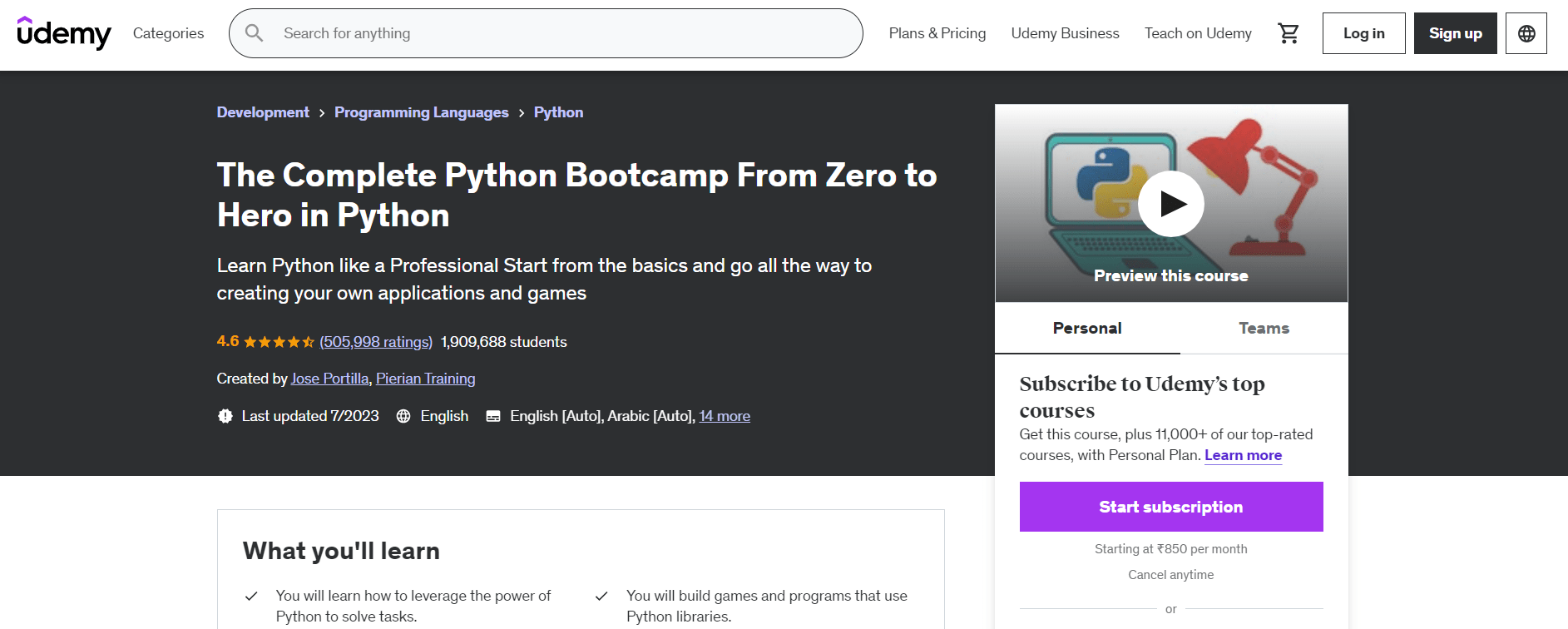Click 'Learn Python like a Professional' subtitle
The image size is (1568, 629).
click(544, 280)
